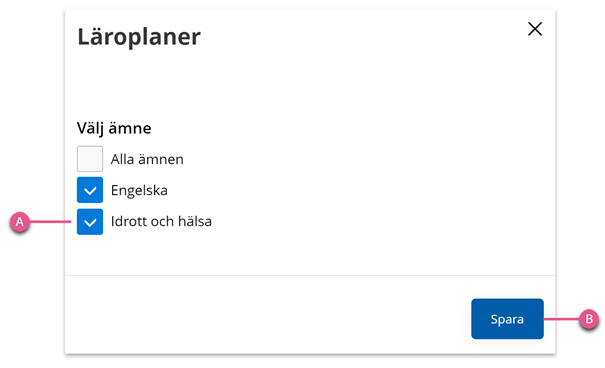Uncheck the Engelska checkbox
The image size is (605, 368).
90,190
